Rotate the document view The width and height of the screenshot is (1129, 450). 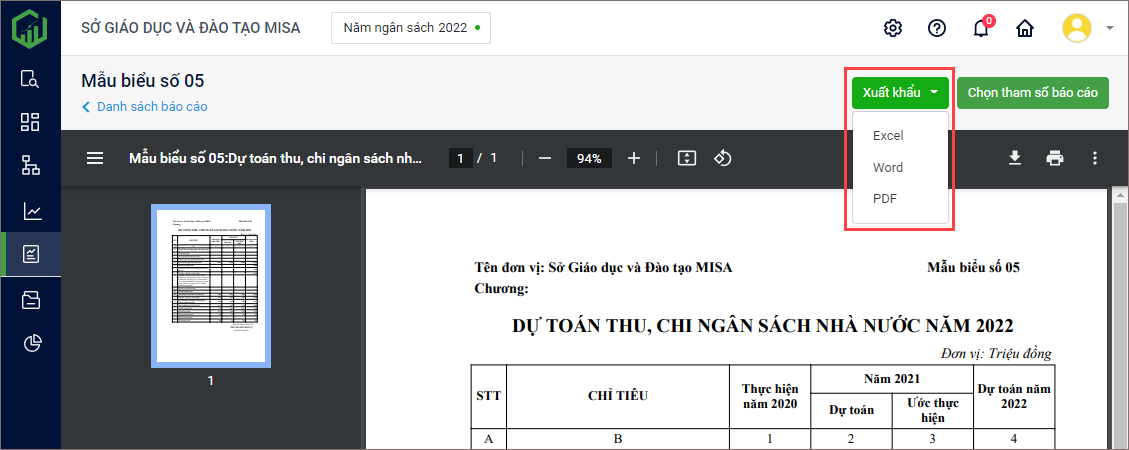(x=724, y=158)
